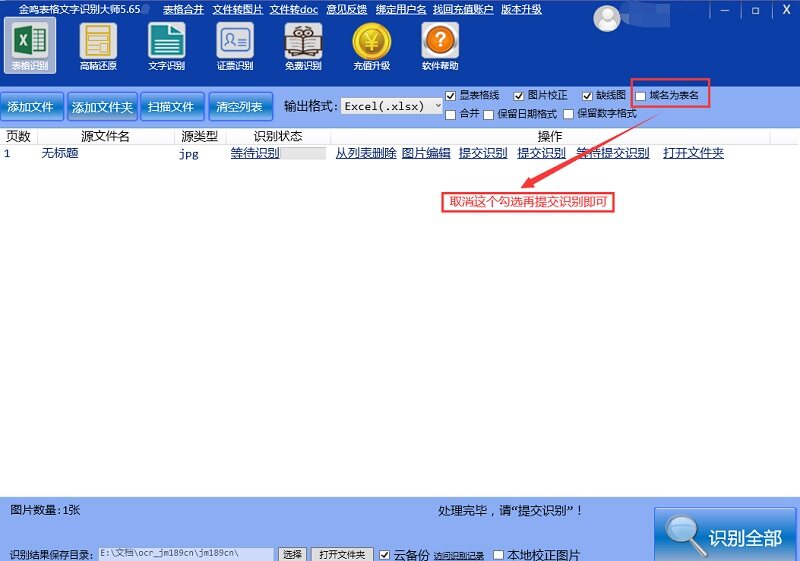Click the 添加文件夹 button
Viewport: 800px width, 561px height.
102,107
